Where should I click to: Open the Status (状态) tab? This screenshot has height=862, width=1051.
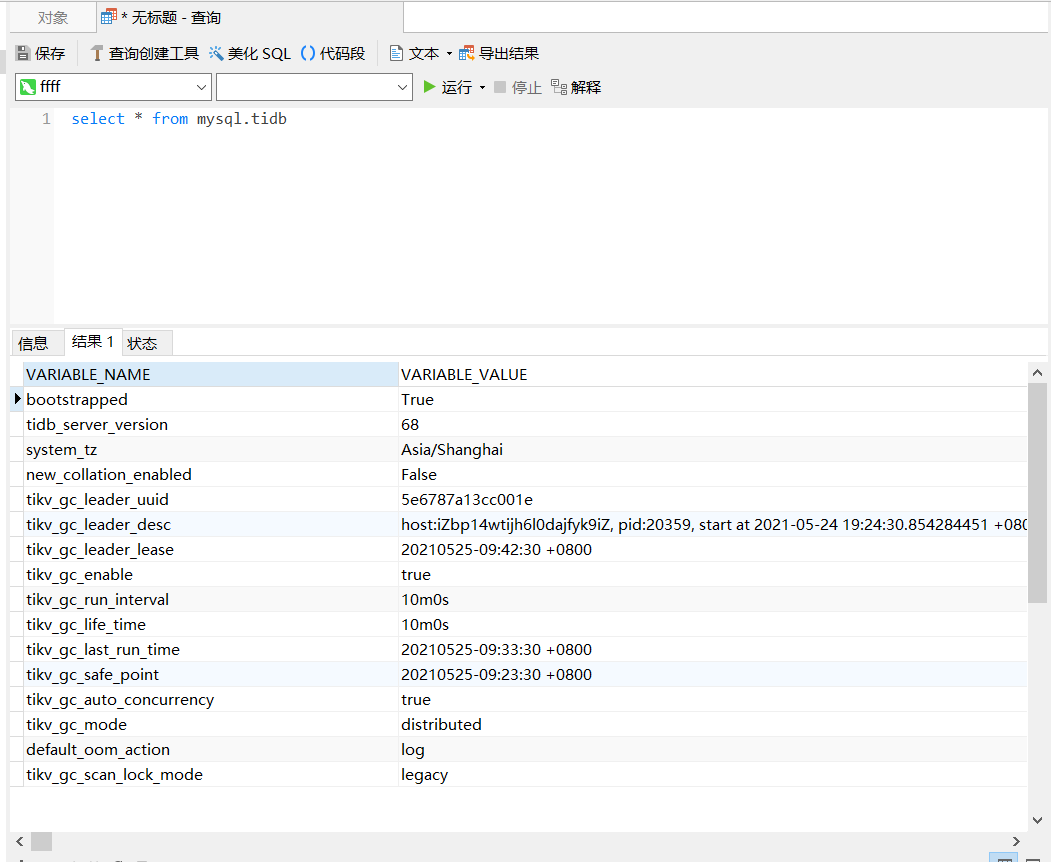pyautogui.click(x=143, y=343)
